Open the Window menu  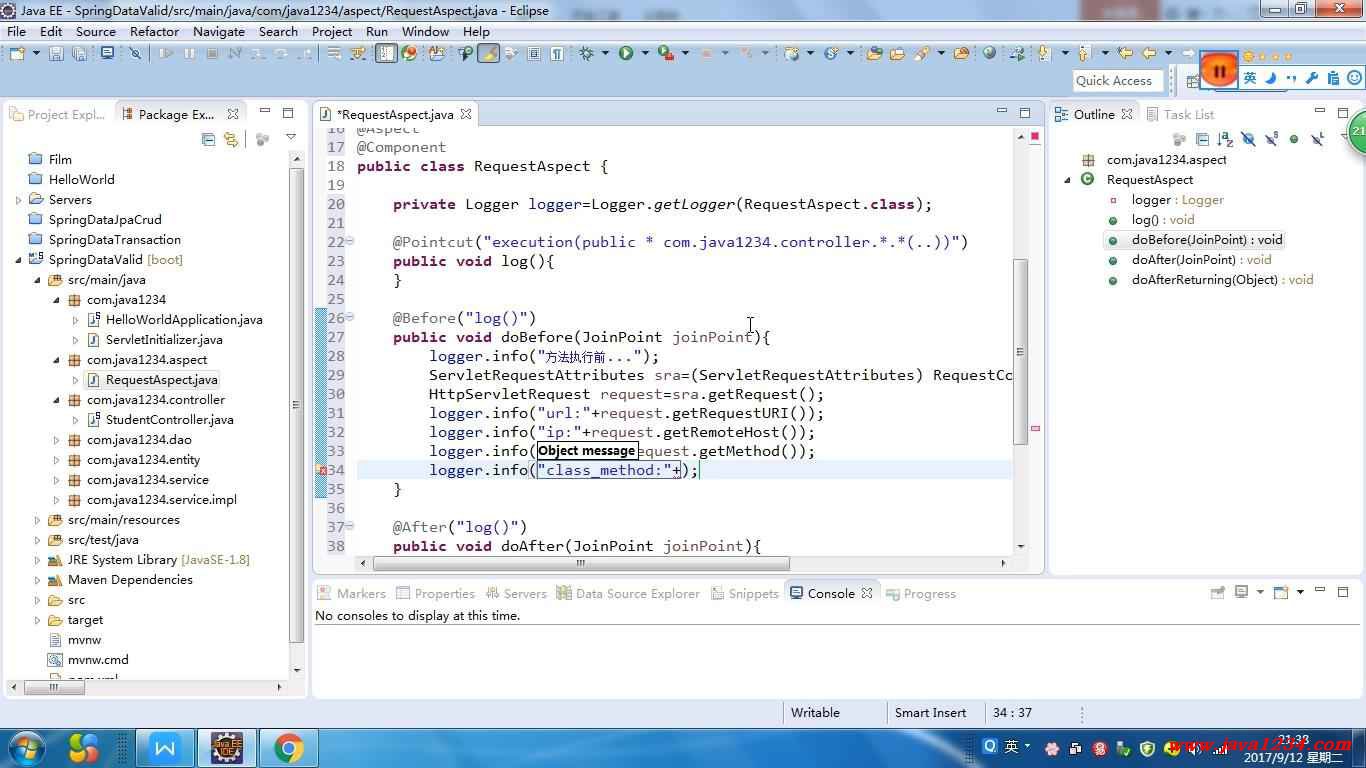[x=425, y=31]
